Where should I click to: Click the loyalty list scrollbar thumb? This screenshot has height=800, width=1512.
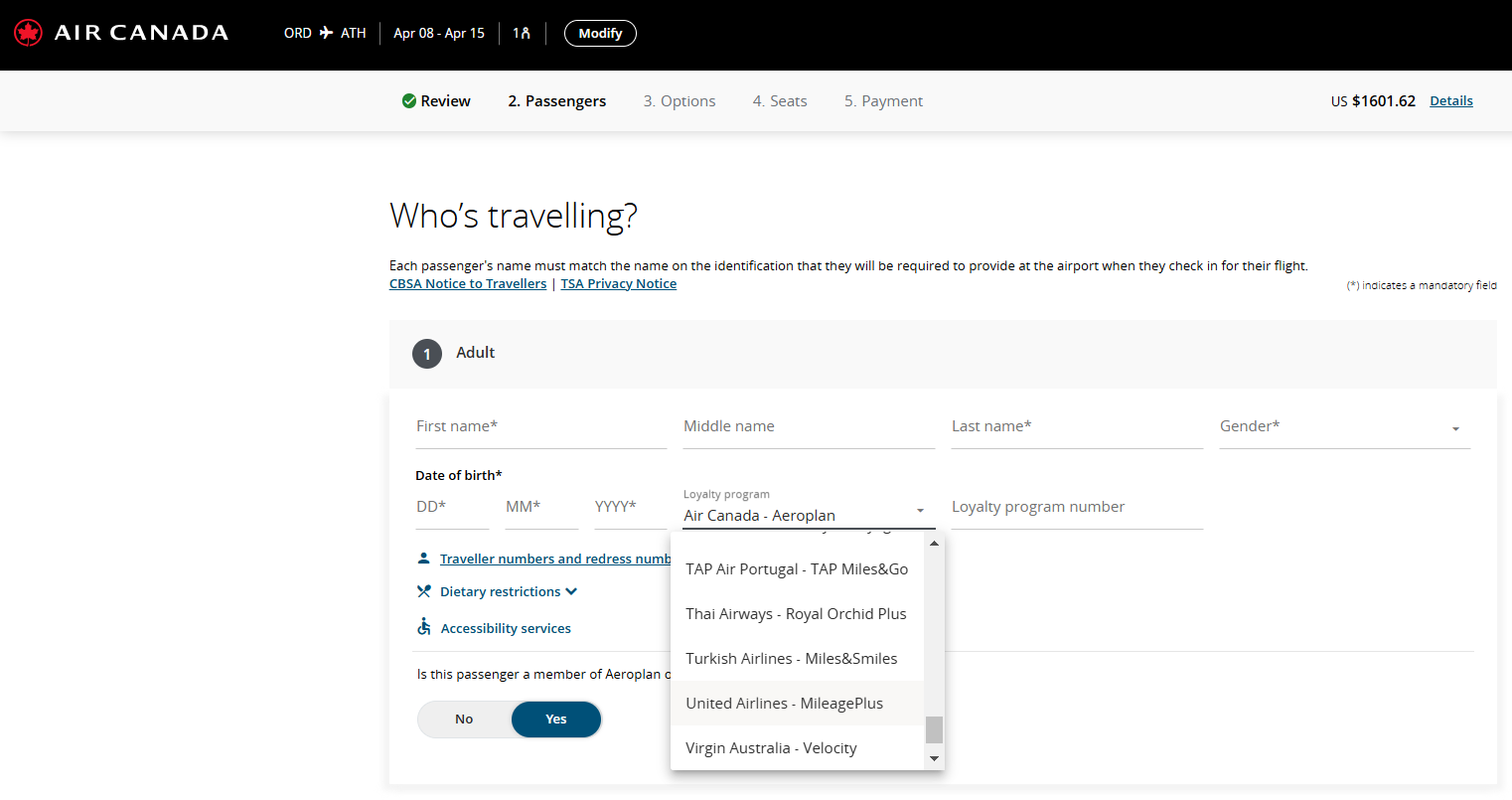click(934, 729)
